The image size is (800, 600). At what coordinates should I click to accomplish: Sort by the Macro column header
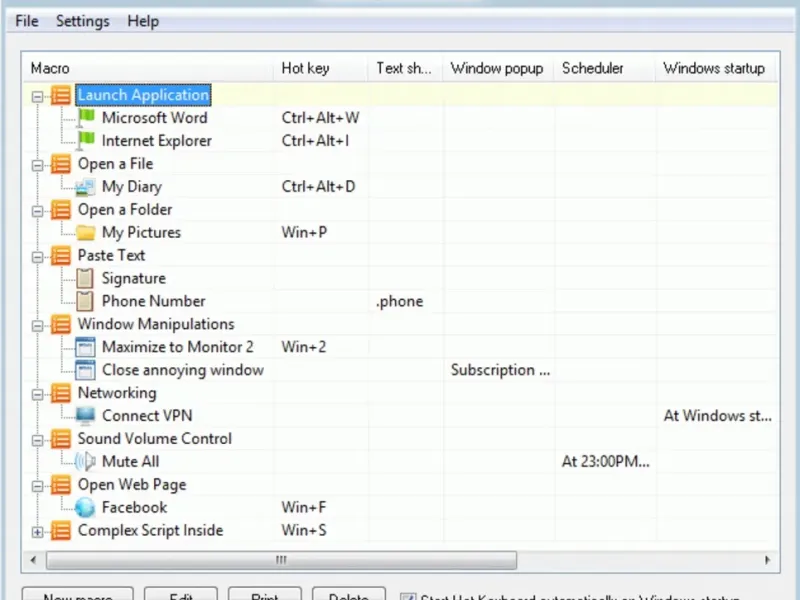[x=148, y=68]
